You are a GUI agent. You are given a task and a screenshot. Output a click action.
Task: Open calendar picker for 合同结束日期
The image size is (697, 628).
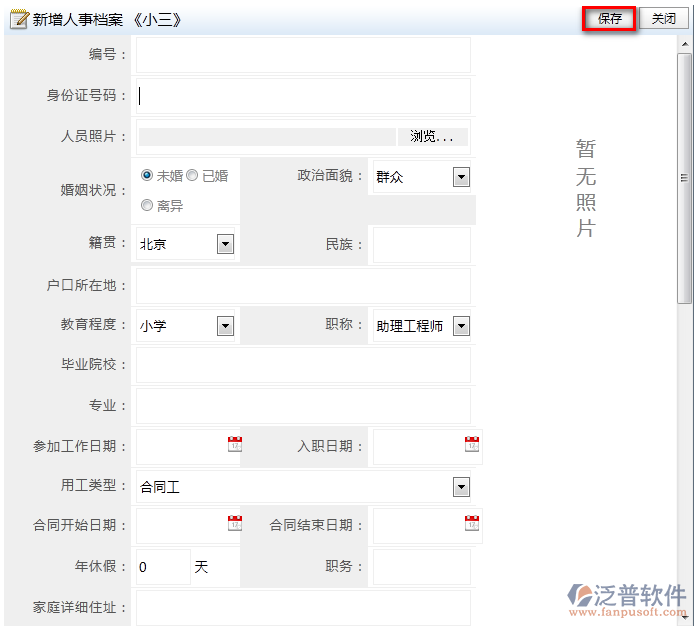472,523
